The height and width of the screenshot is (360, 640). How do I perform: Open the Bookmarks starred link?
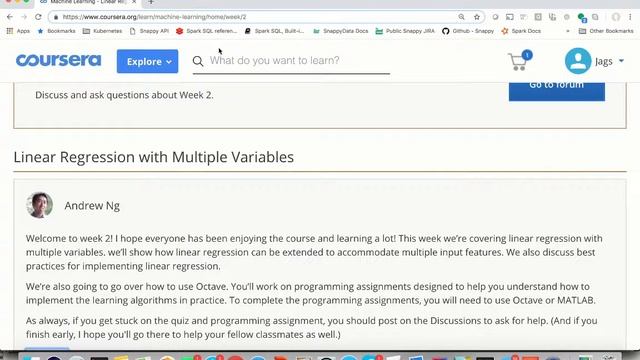pos(56,31)
